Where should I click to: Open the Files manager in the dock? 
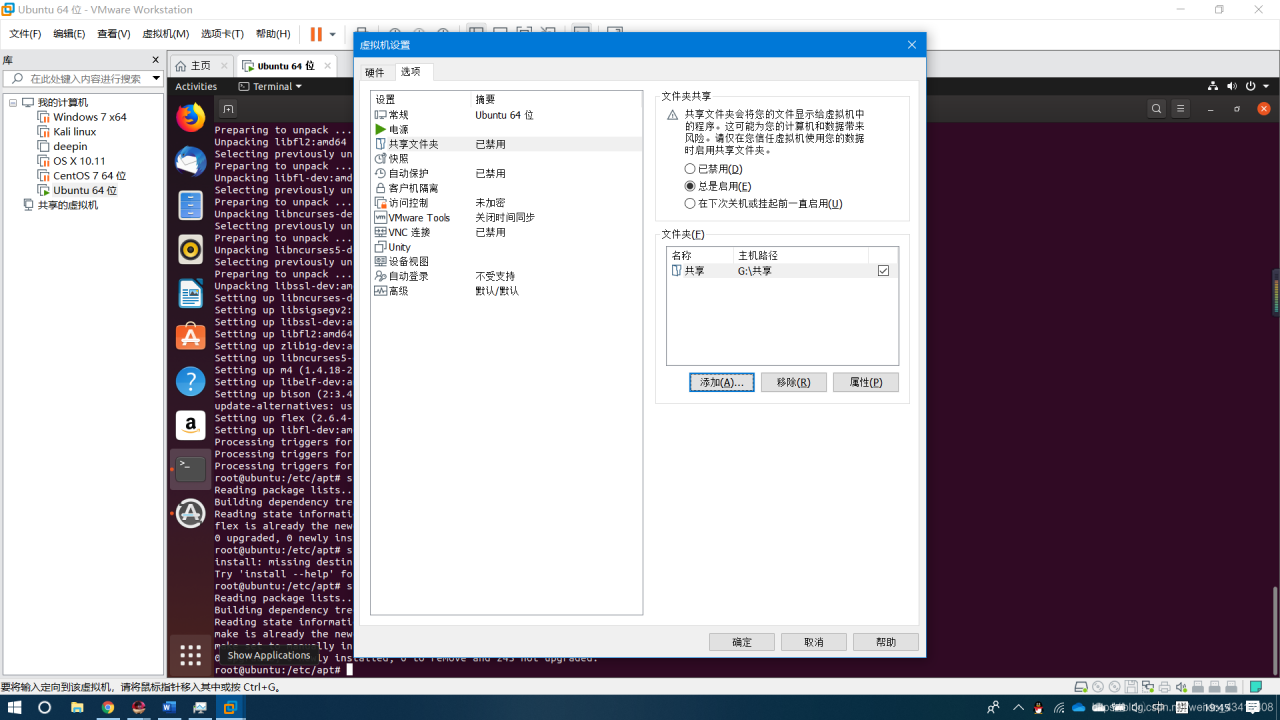pos(190,205)
